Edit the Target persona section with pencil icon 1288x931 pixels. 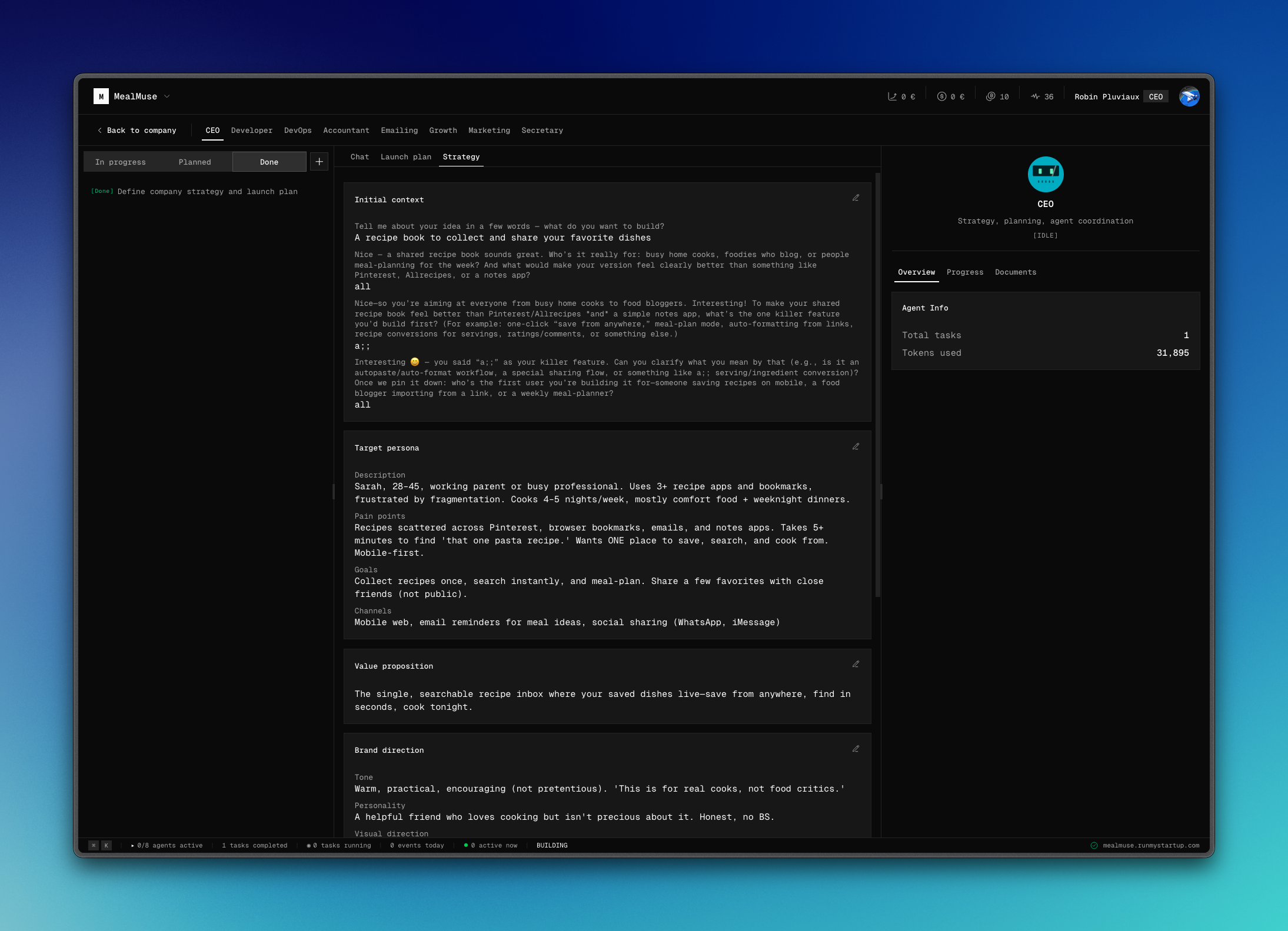coord(856,446)
